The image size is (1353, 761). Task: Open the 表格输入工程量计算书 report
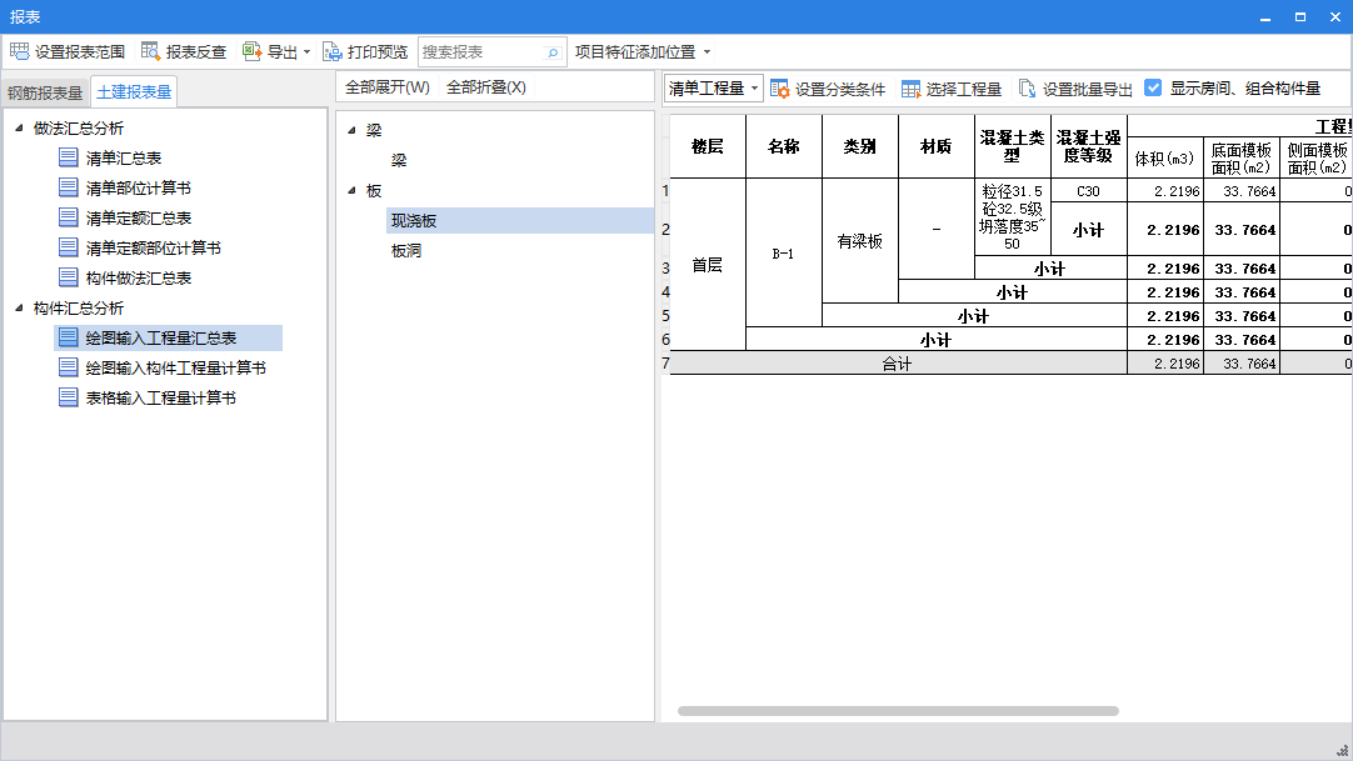[x=161, y=398]
